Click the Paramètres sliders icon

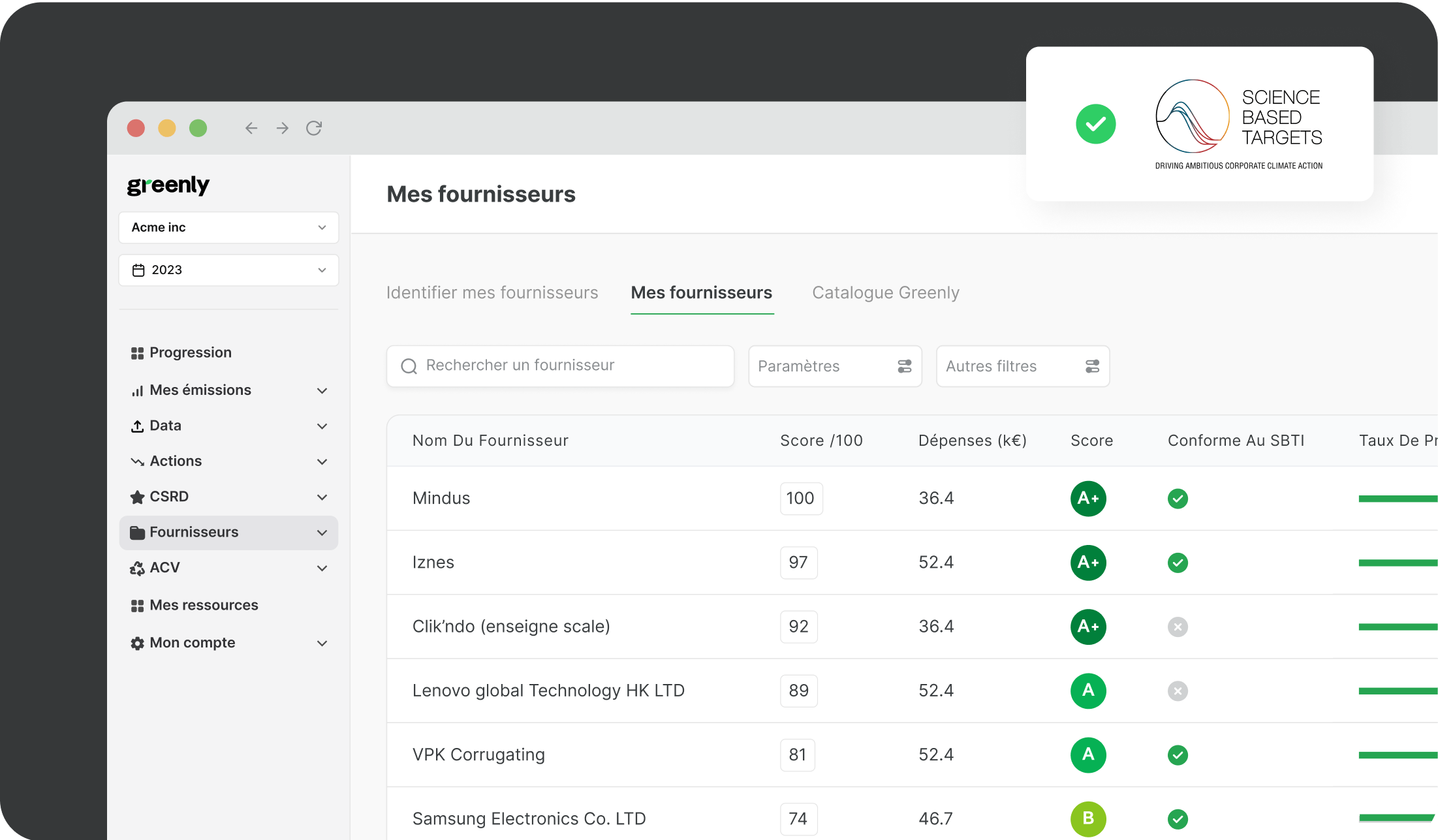(904, 366)
